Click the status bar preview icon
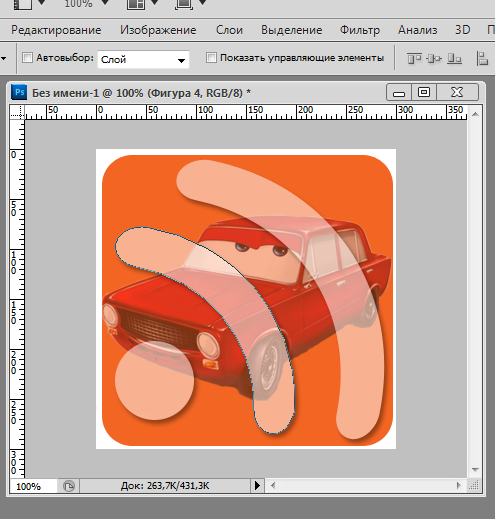 [69, 486]
